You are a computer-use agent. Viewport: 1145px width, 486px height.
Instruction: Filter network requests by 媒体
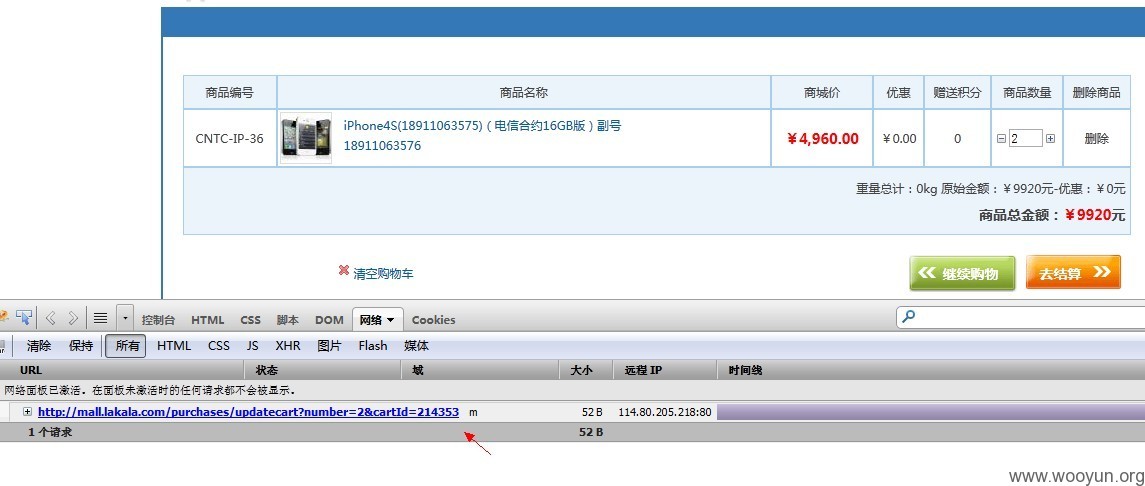[x=417, y=346]
